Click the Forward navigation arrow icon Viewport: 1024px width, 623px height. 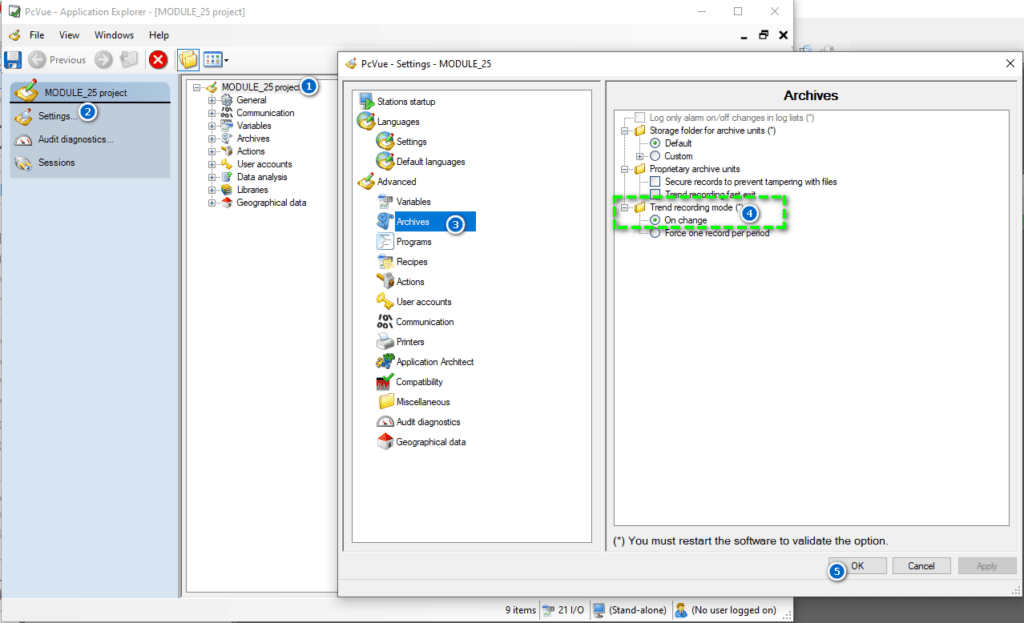click(x=103, y=59)
